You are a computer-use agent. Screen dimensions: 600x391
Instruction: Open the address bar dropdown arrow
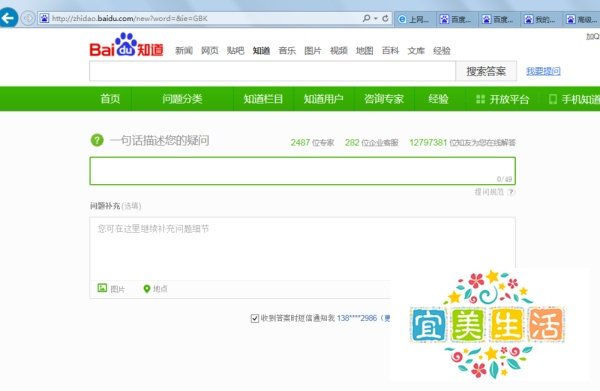[x=376, y=18]
